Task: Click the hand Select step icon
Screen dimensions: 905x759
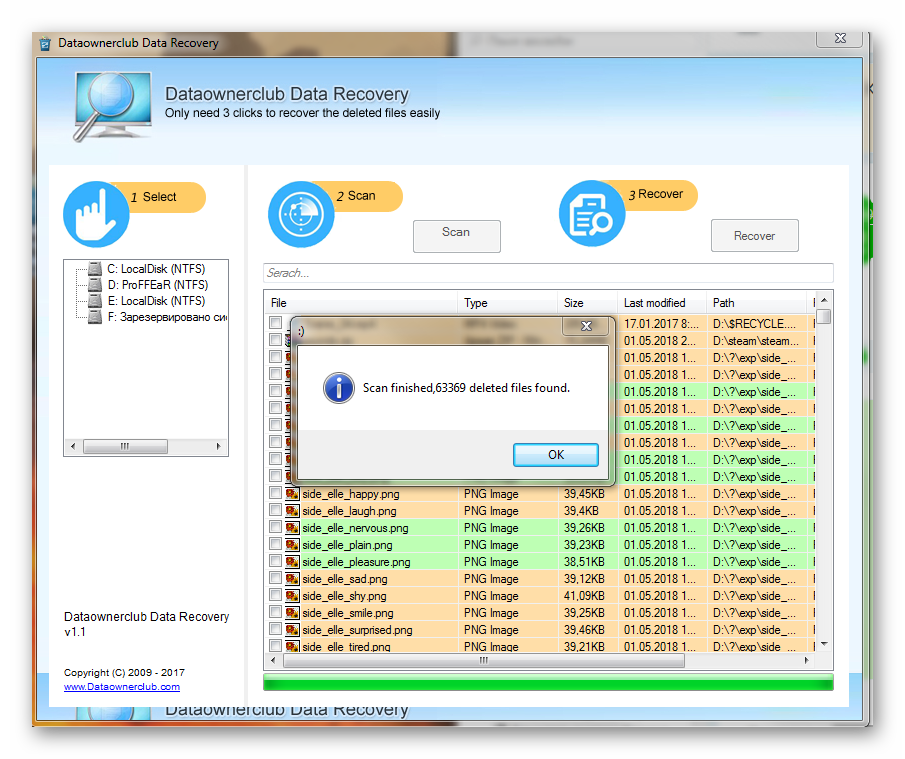Action: (x=96, y=214)
